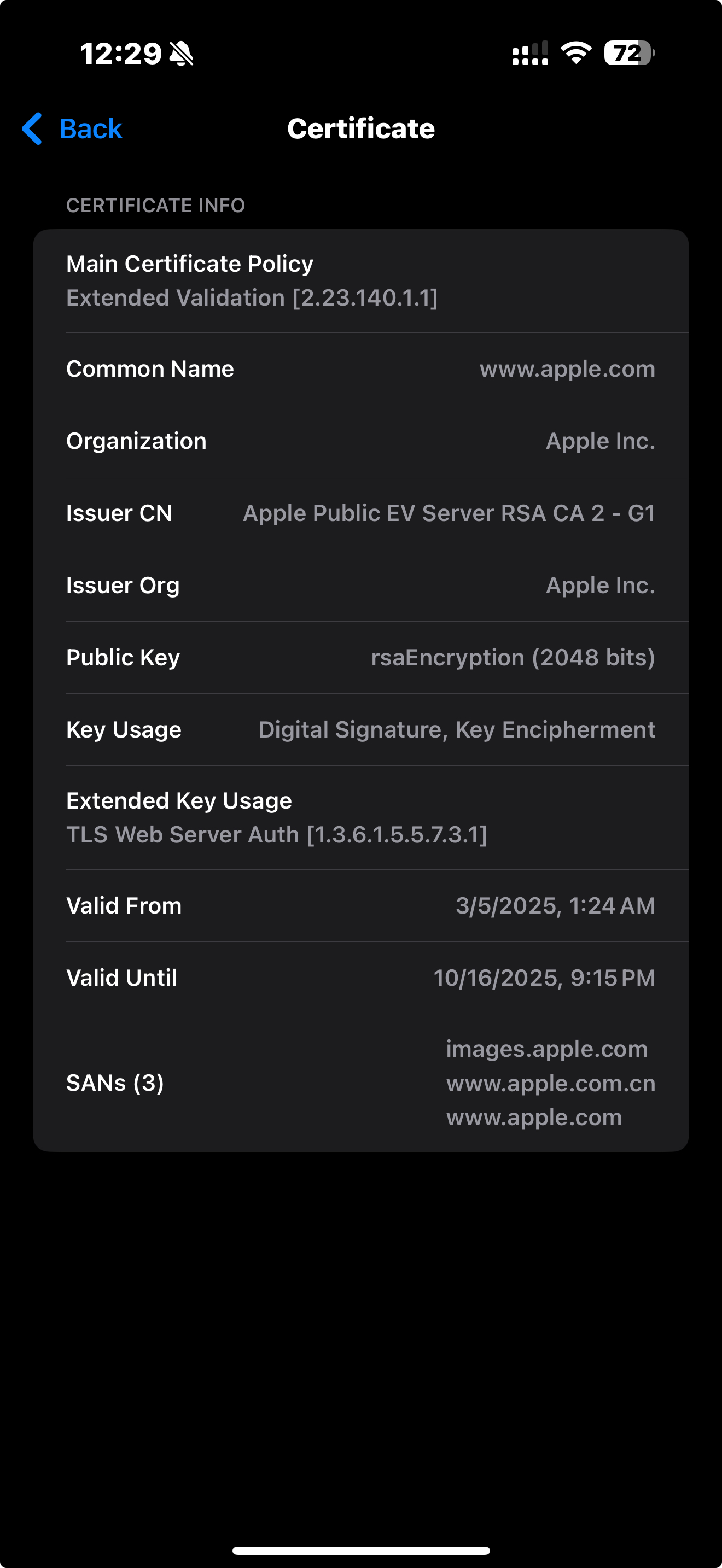Select the Extended Key Usage row
The width and height of the screenshot is (722, 1568).
coord(361,817)
